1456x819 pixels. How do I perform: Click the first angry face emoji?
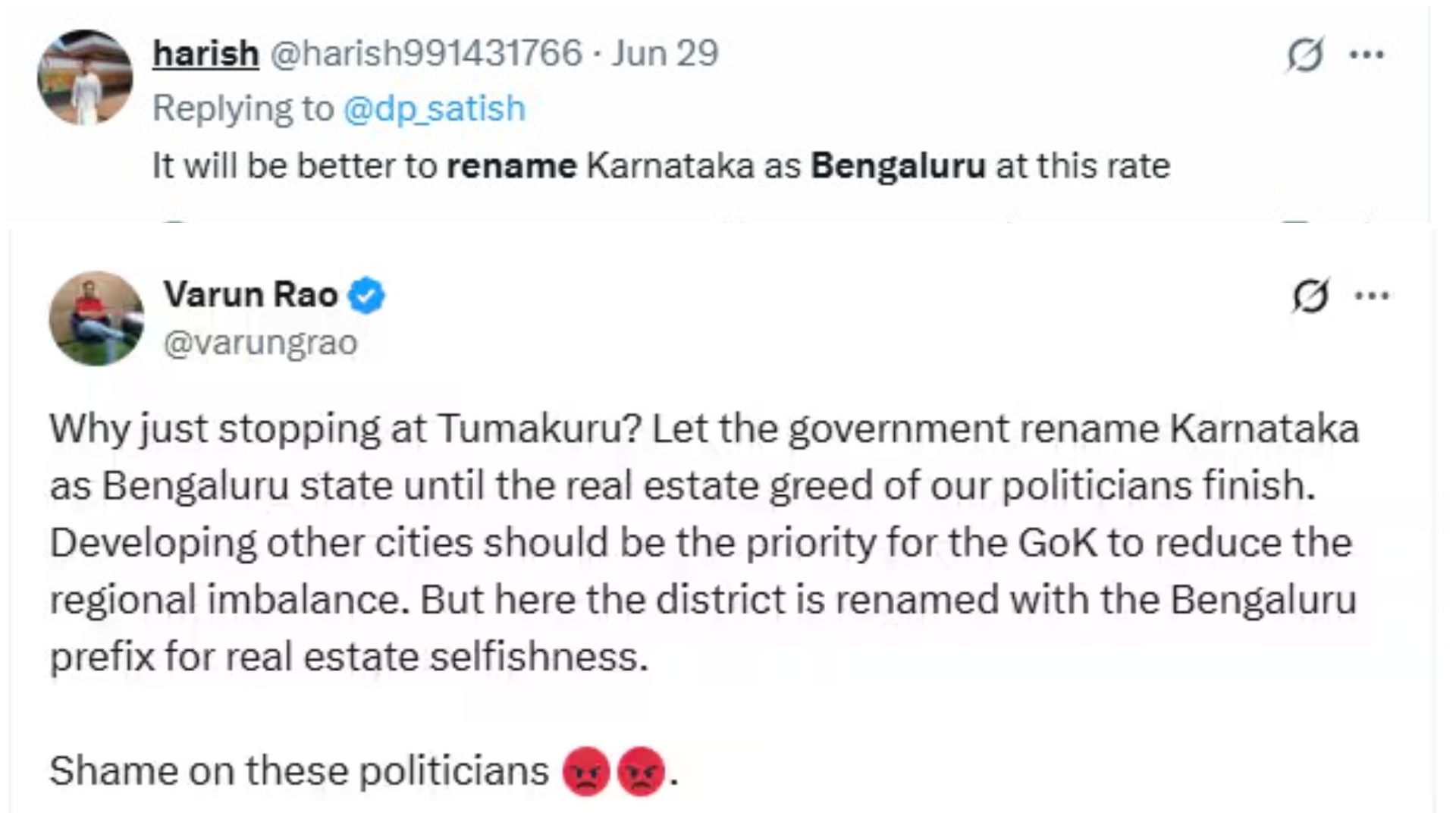point(586,771)
